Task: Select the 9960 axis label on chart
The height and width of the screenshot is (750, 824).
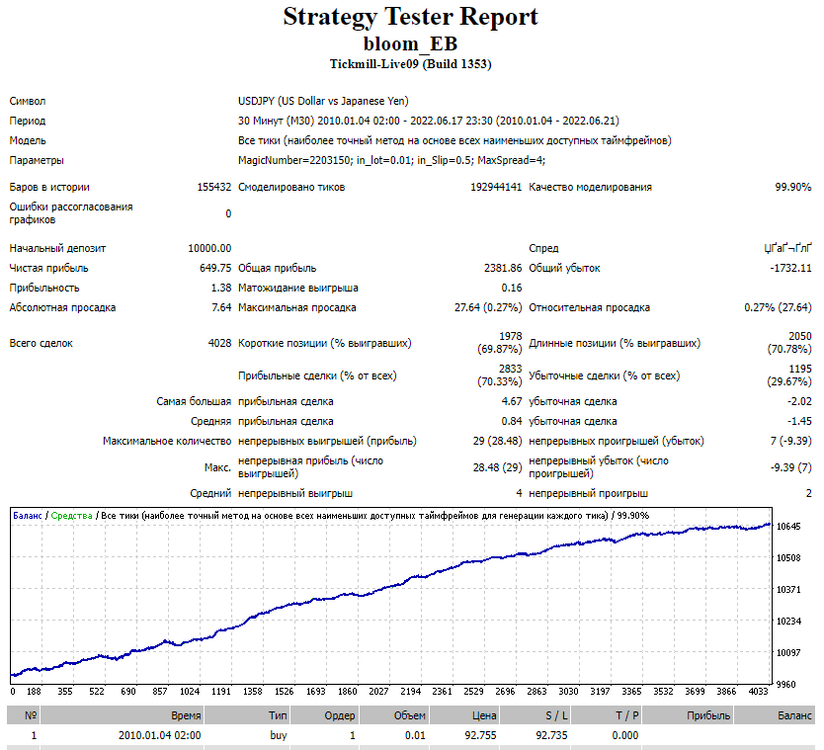Action: (x=786, y=684)
